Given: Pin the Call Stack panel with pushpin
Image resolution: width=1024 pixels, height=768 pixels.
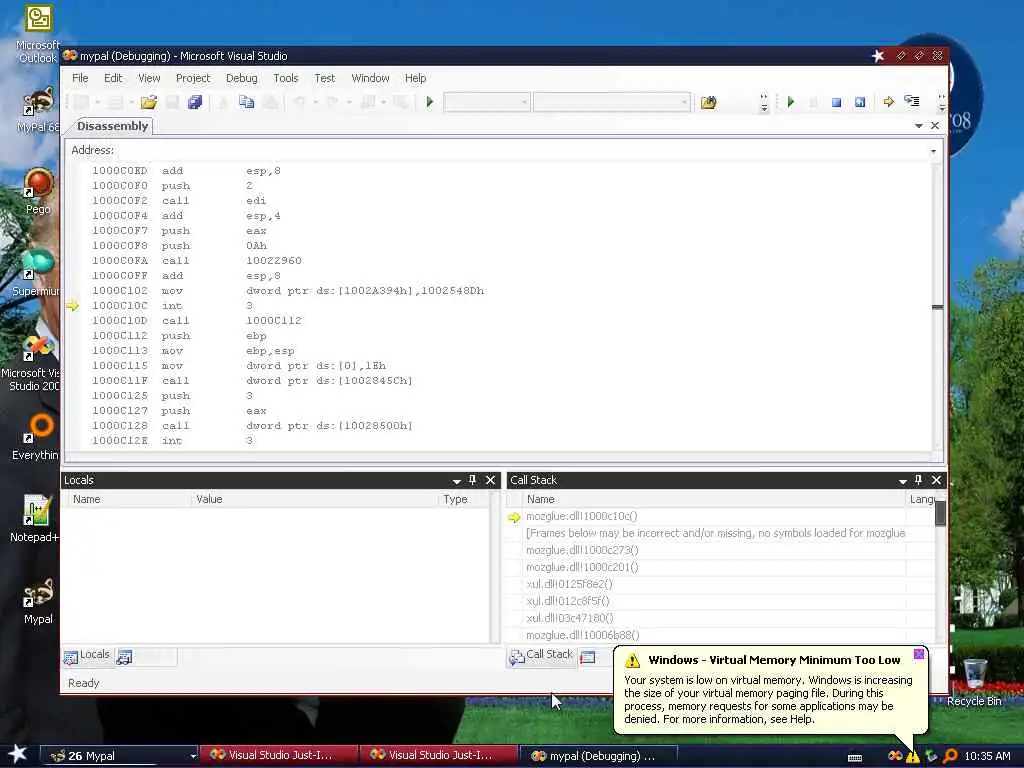Looking at the screenshot, I should (918, 480).
